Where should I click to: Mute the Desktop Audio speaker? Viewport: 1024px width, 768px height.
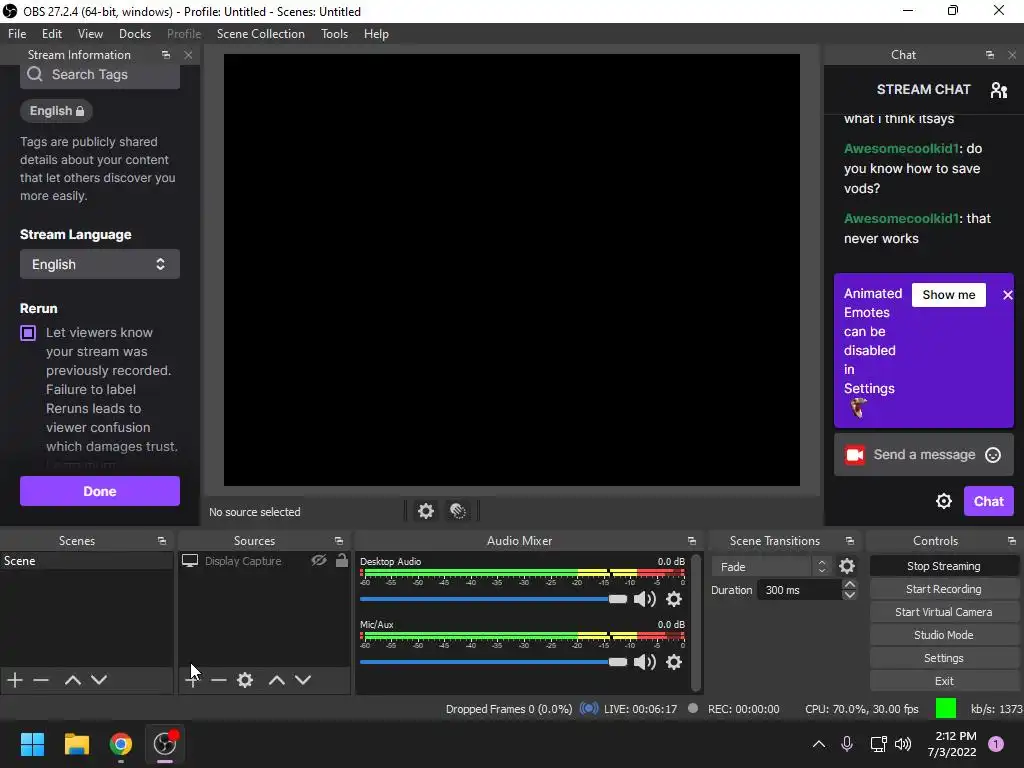[645, 599]
